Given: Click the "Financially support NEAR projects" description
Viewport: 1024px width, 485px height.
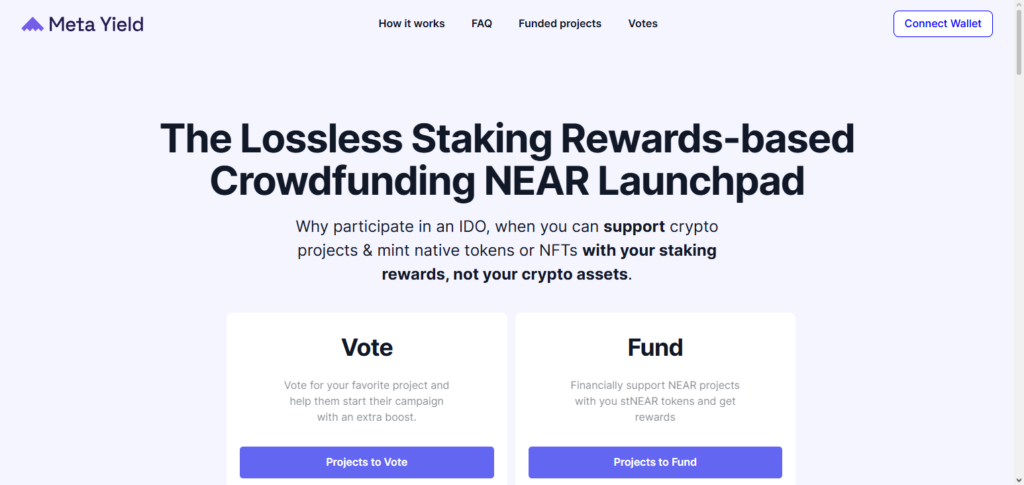Looking at the screenshot, I should click(x=655, y=400).
